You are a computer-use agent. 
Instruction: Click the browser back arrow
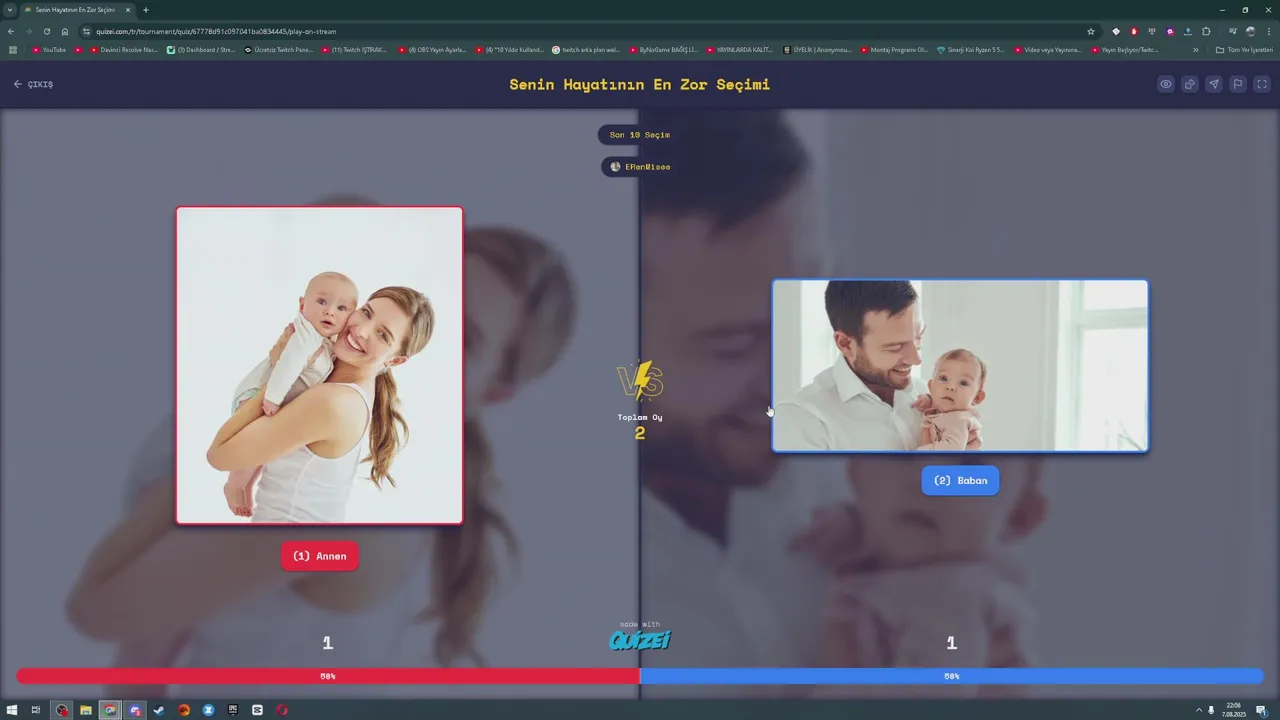tap(11, 31)
